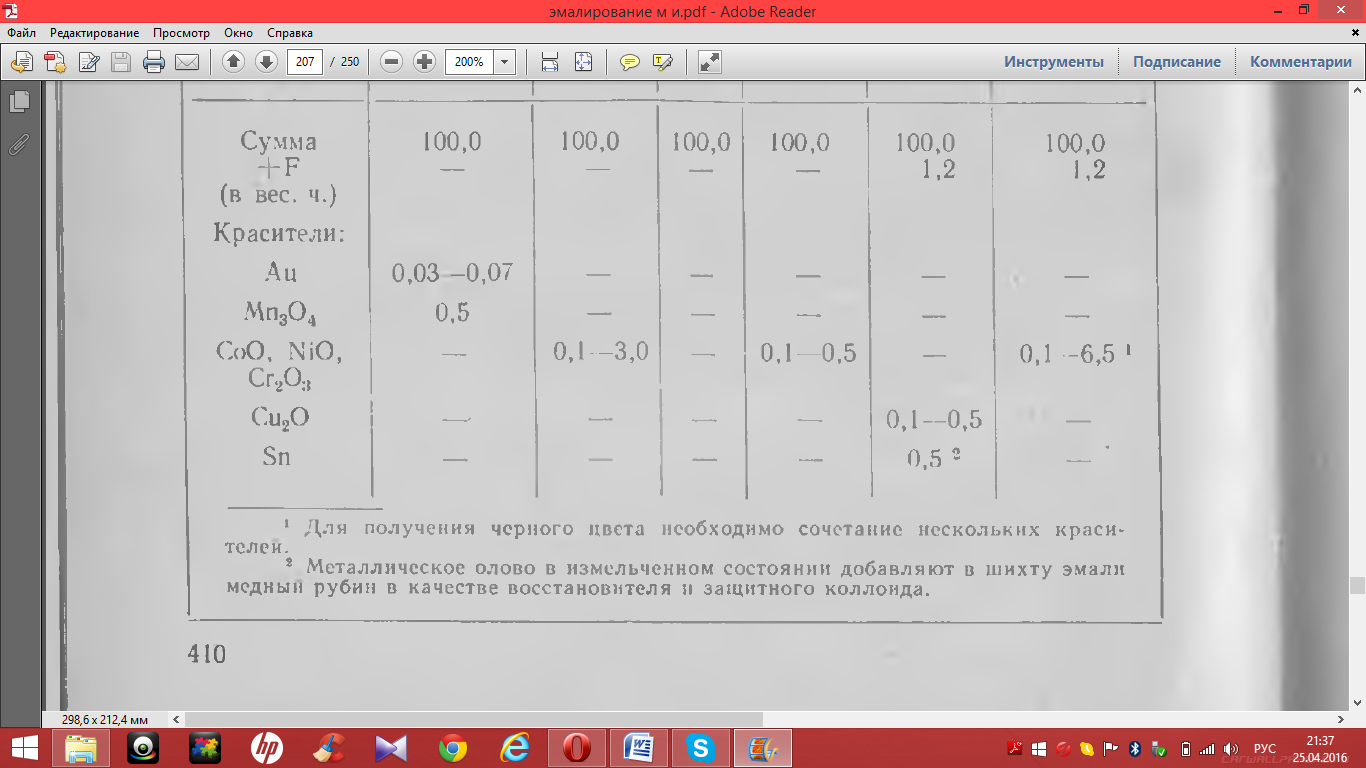Open the HP app on the taskbar
The image size is (1366, 768).
click(x=267, y=748)
